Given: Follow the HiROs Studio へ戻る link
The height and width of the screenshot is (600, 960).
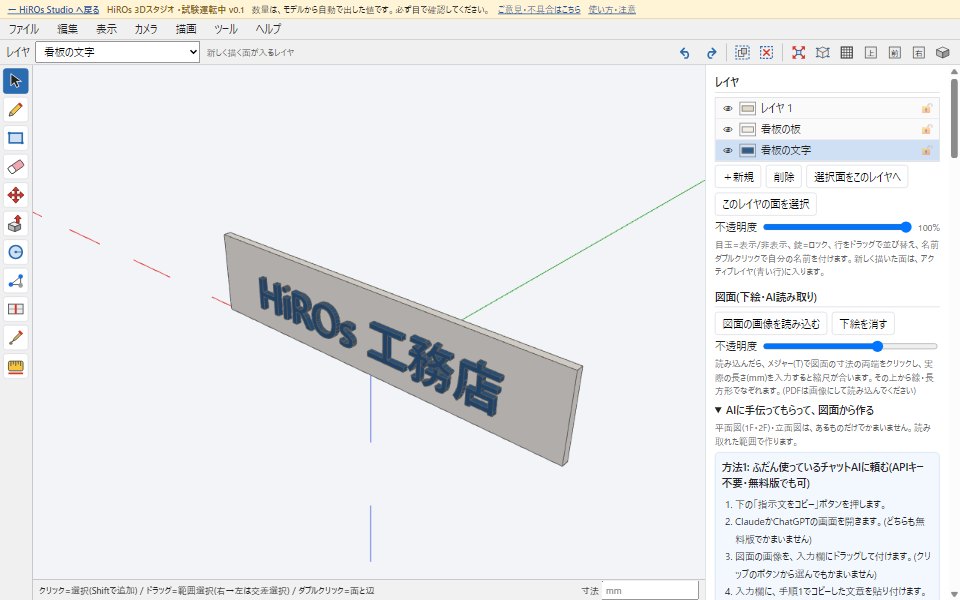Looking at the screenshot, I should [54, 10].
